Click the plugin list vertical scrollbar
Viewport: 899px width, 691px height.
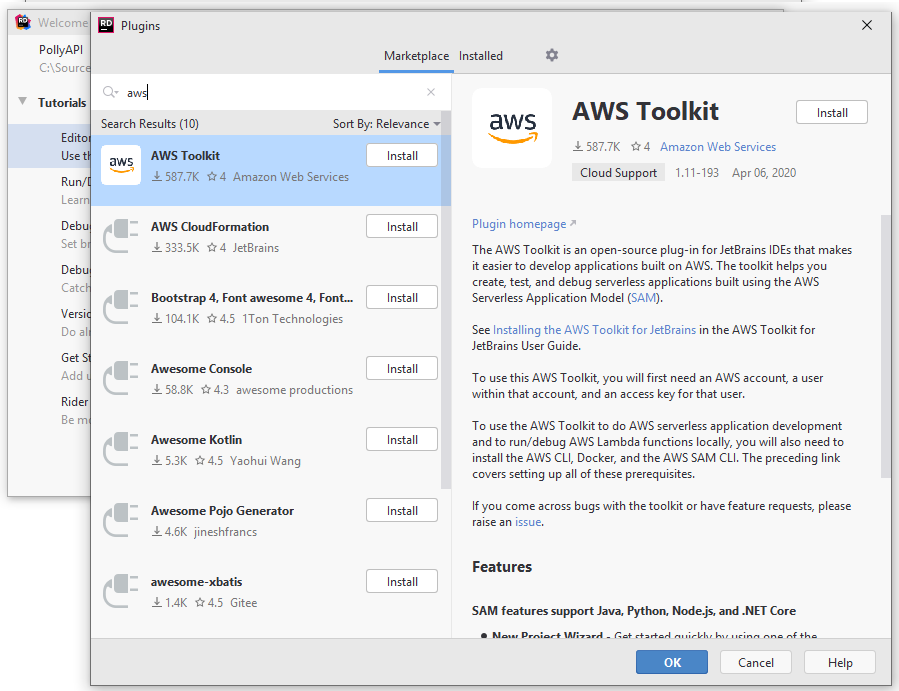[x=445, y=300]
